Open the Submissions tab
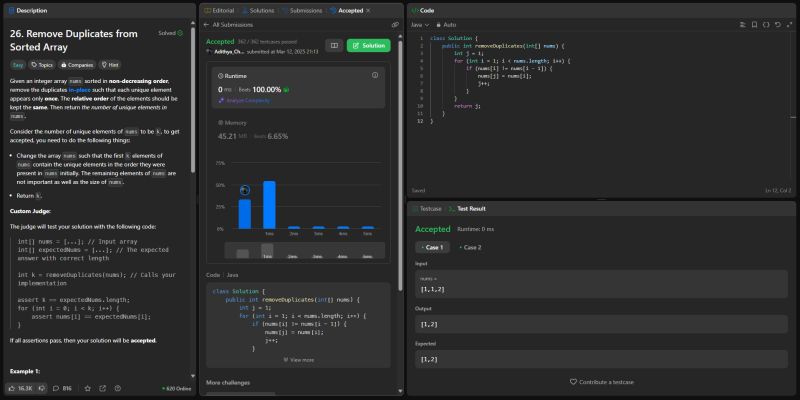Viewport: 800px width, 400px height. point(302,10)
